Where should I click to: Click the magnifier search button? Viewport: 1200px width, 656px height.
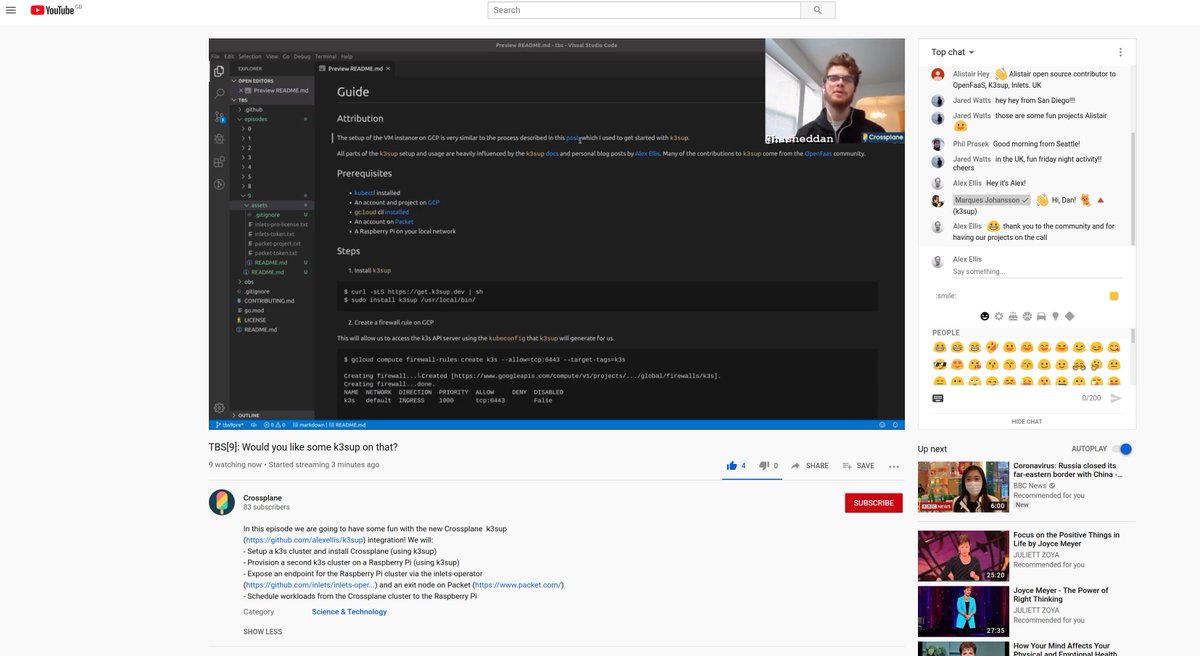point(818,10)
